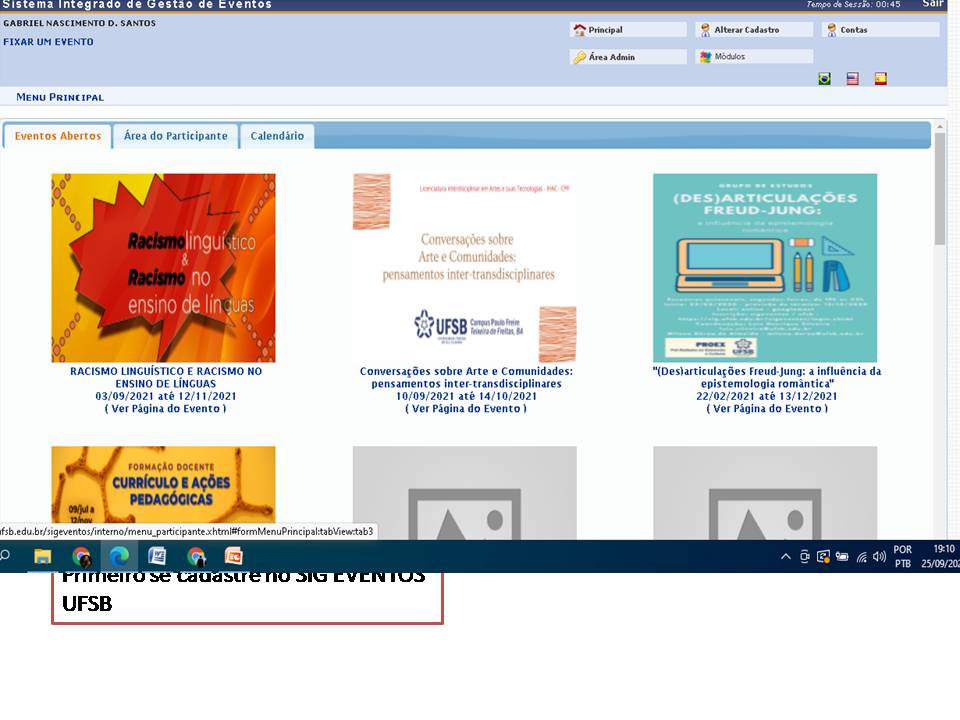
Task: Switch language to Spanish via Spain flag
Action: pos(880,78)
